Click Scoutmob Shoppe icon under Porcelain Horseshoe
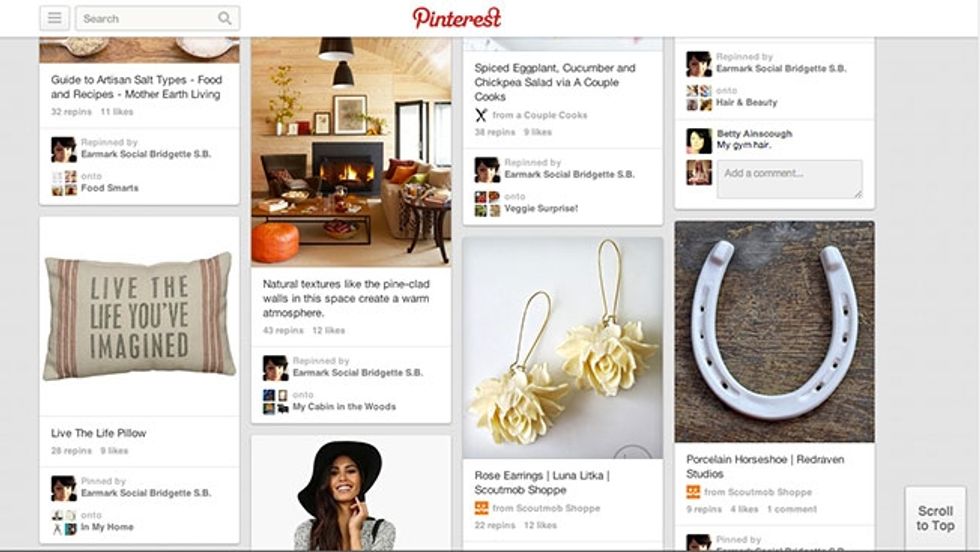Viewport: 980px width, 552px height. point(693,491)
